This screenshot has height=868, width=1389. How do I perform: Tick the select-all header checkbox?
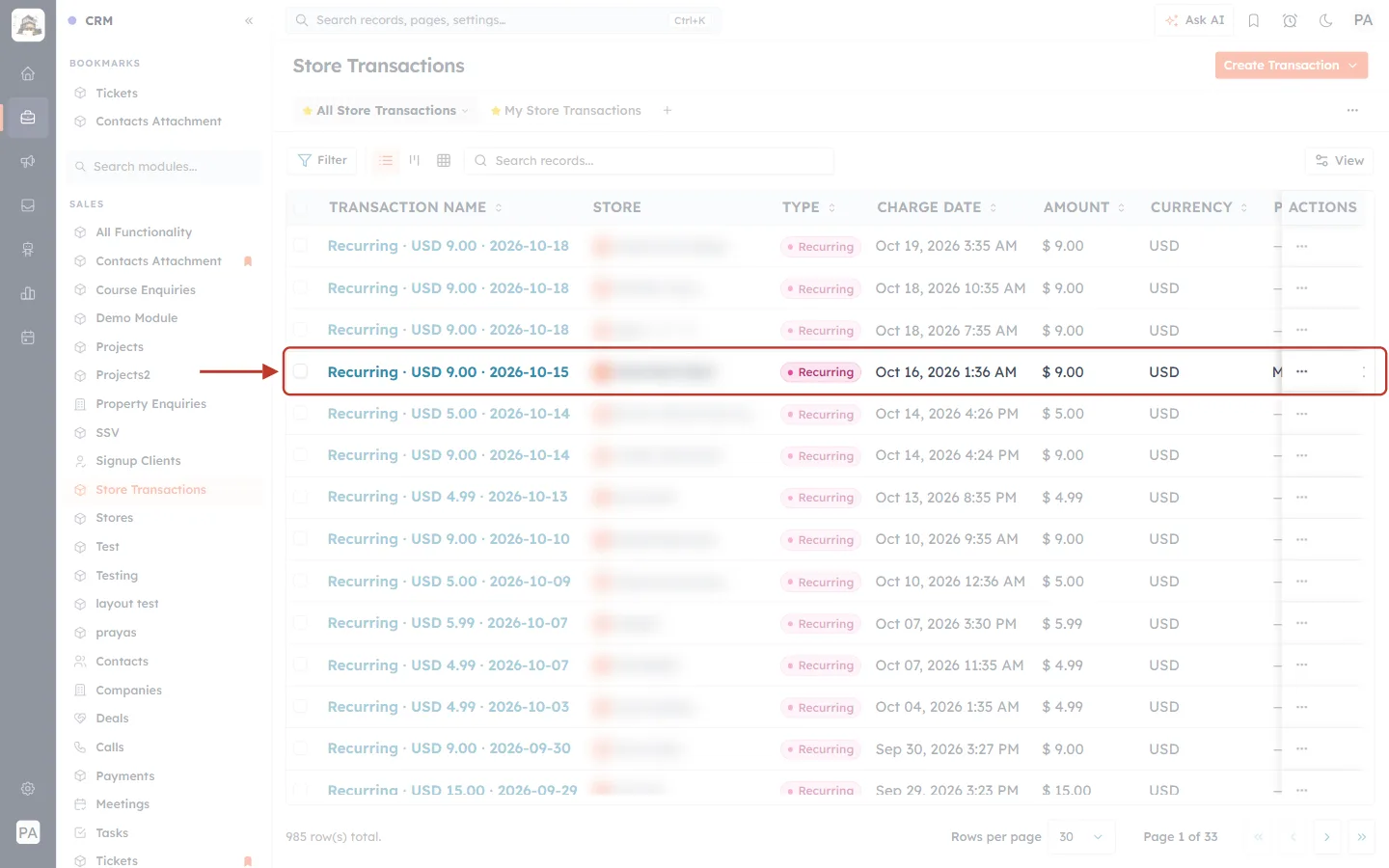pos(301,207)
